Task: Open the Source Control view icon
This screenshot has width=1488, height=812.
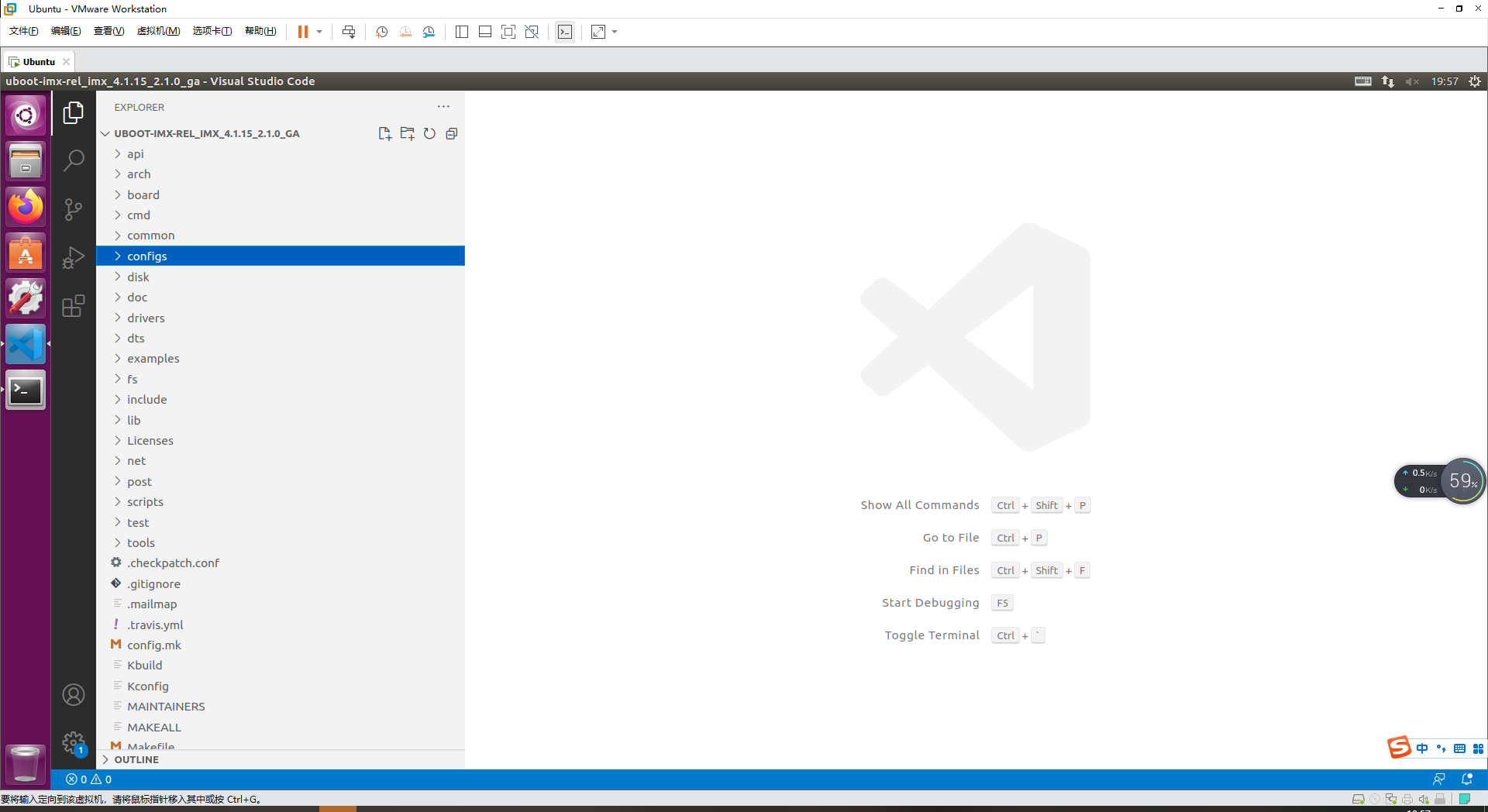Action: 74,209
